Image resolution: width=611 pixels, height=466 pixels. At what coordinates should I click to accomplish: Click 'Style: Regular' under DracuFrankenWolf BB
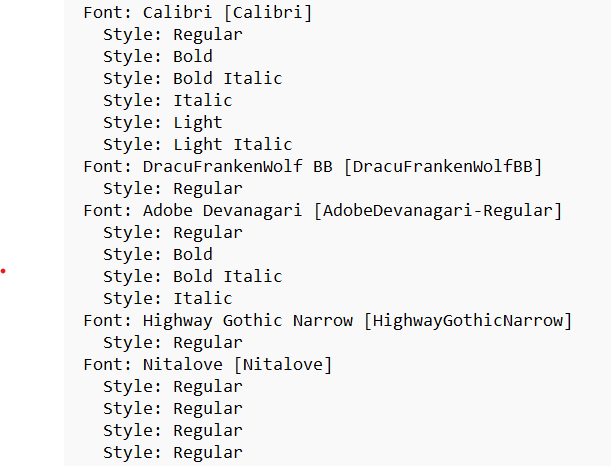173,189
